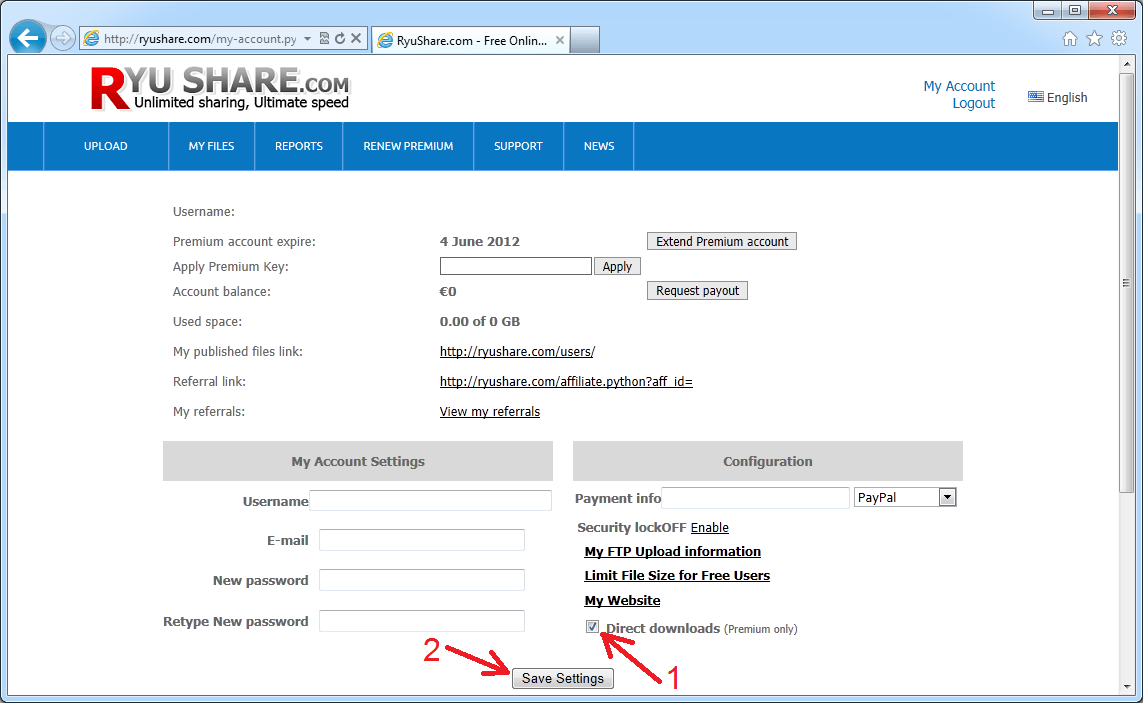Click Enable next to Security lock
Viewport: 1143px width, 703px height.
pos(709,527)
